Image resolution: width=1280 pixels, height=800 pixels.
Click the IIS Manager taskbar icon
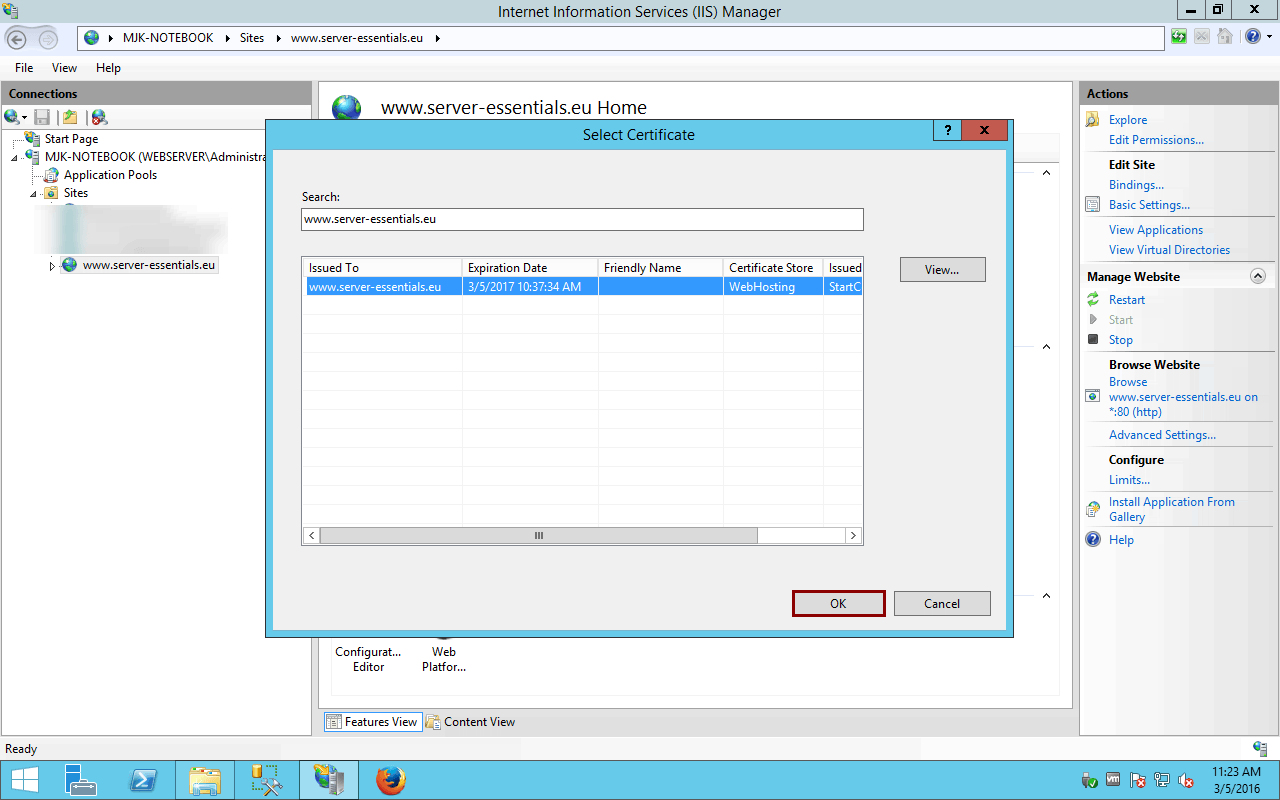pos(329,780)
